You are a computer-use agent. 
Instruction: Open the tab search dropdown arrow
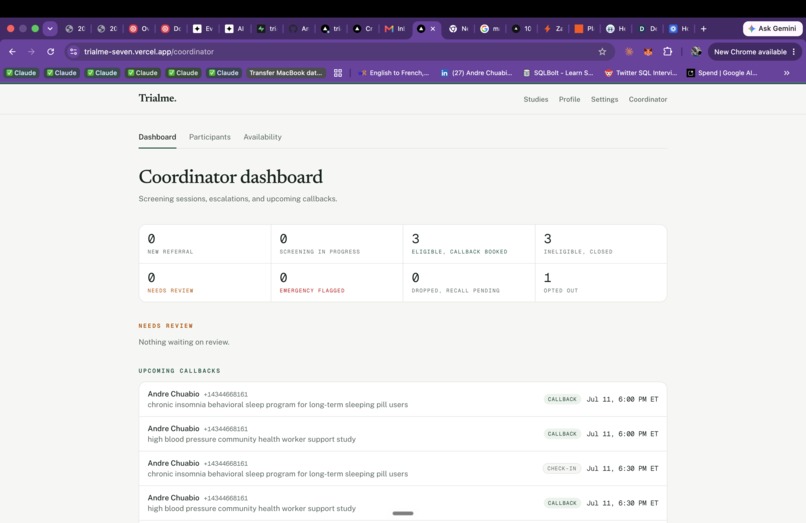(50, 29)
